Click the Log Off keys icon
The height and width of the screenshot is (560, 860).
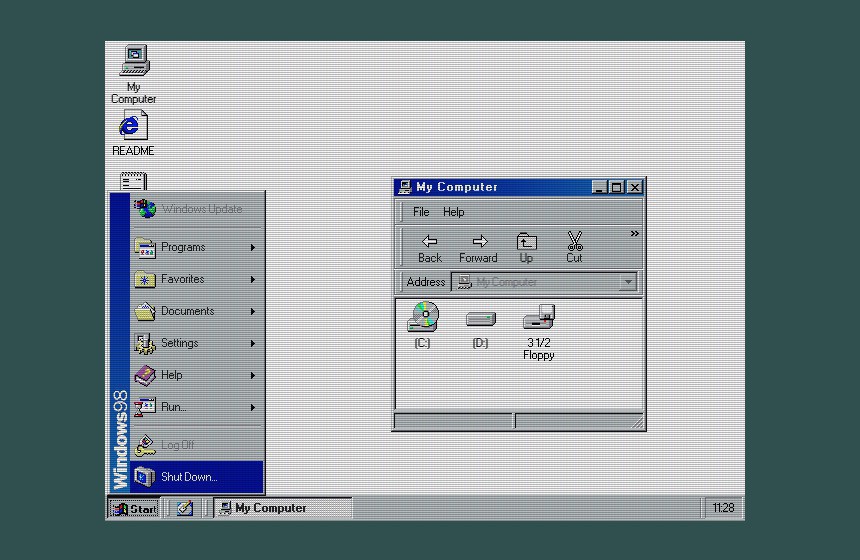(x=145, y=445)
